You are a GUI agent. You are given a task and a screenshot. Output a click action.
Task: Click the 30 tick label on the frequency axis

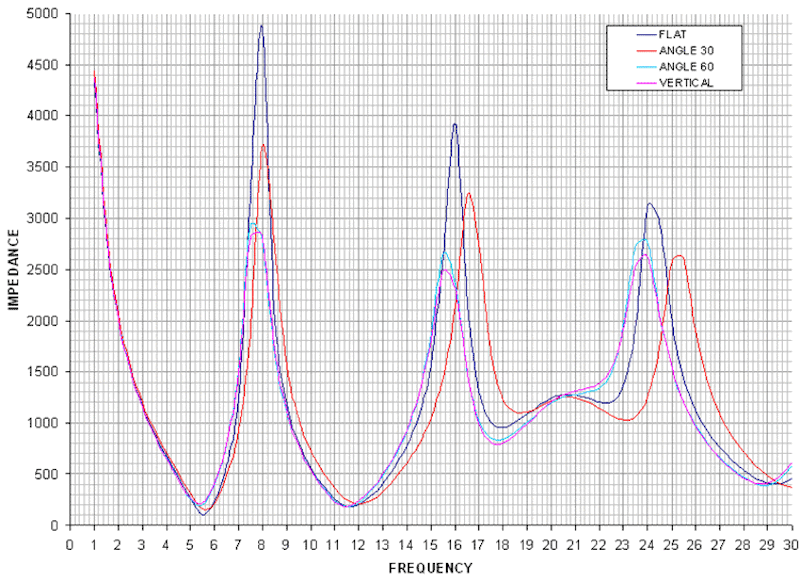click(x=790, y=544)
